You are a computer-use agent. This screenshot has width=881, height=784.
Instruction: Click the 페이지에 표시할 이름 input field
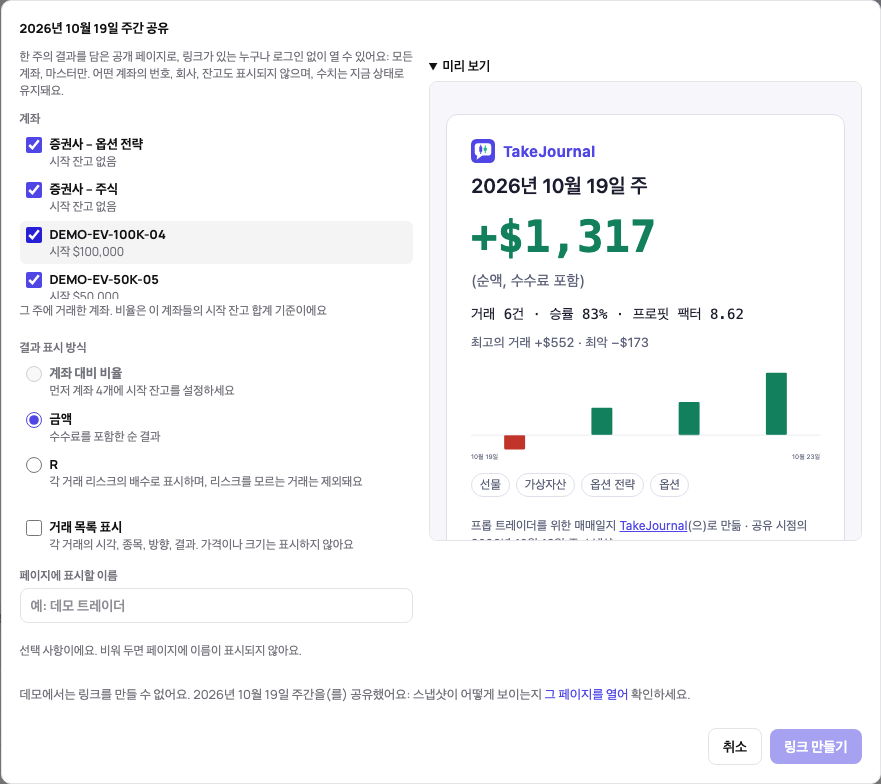(216, 605)
